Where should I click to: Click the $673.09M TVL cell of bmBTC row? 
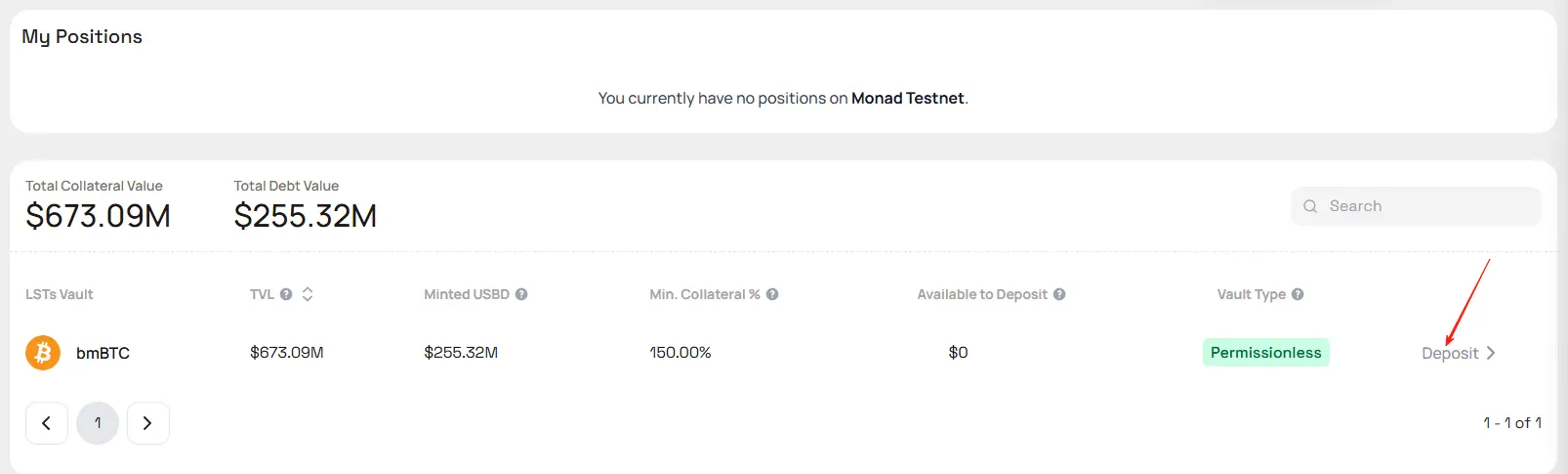coord(287,353)
